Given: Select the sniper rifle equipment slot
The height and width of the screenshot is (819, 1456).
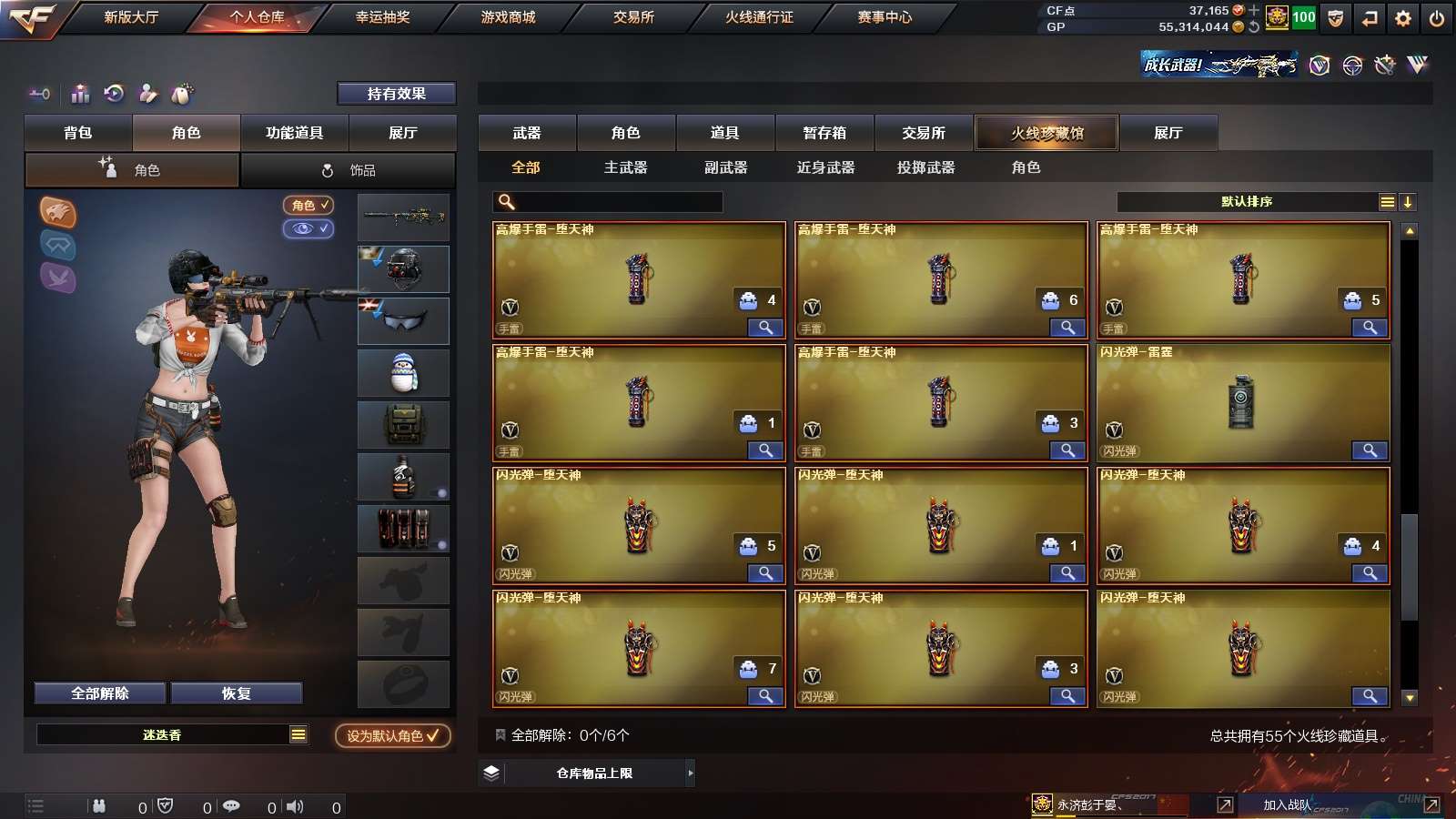Looking at the screenshot, I should pos(403,217).
